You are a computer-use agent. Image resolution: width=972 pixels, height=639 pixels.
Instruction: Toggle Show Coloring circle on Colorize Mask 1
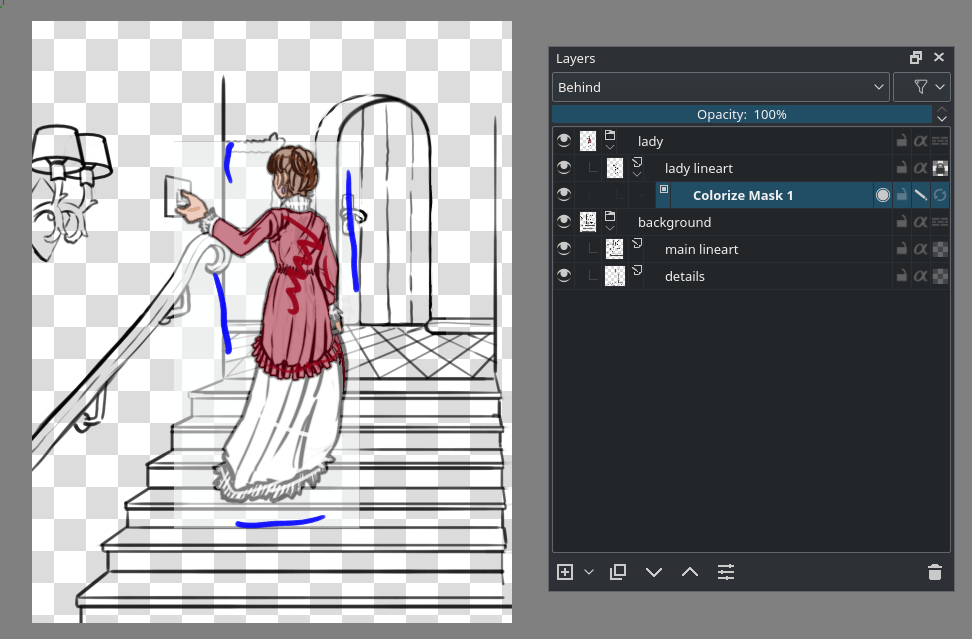point(882,195)
